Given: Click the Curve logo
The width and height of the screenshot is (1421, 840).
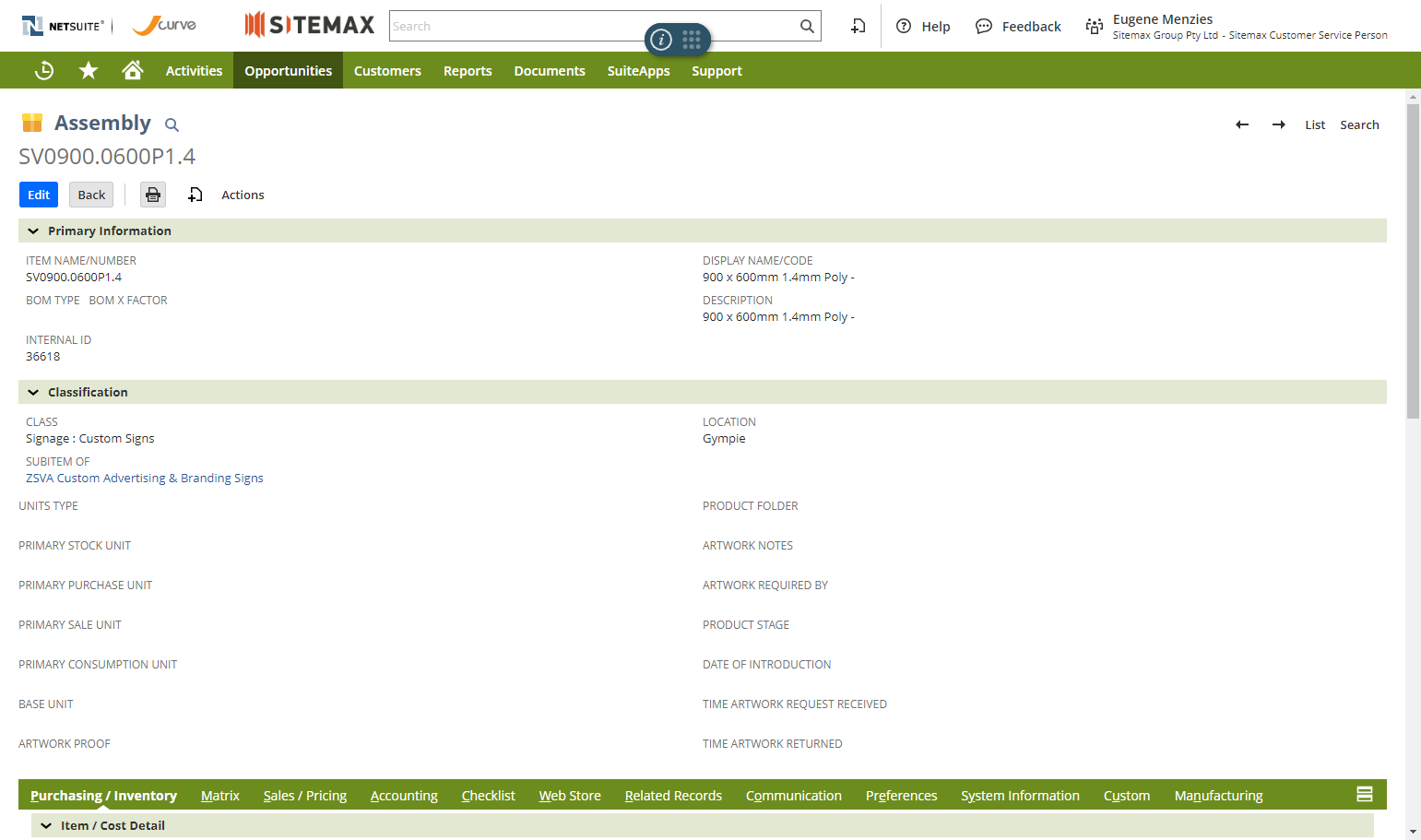Looking at the screenshot, I should click(164, 25).
